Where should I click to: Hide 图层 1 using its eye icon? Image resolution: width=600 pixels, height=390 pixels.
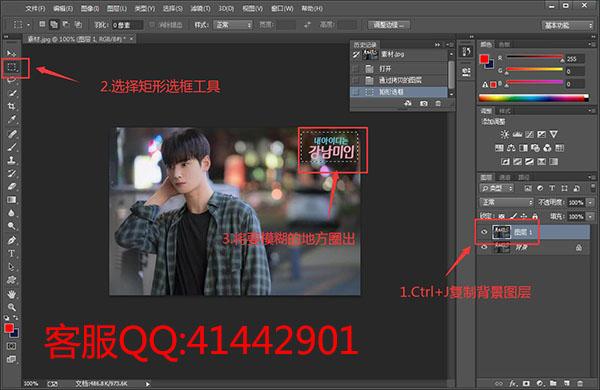484,232
